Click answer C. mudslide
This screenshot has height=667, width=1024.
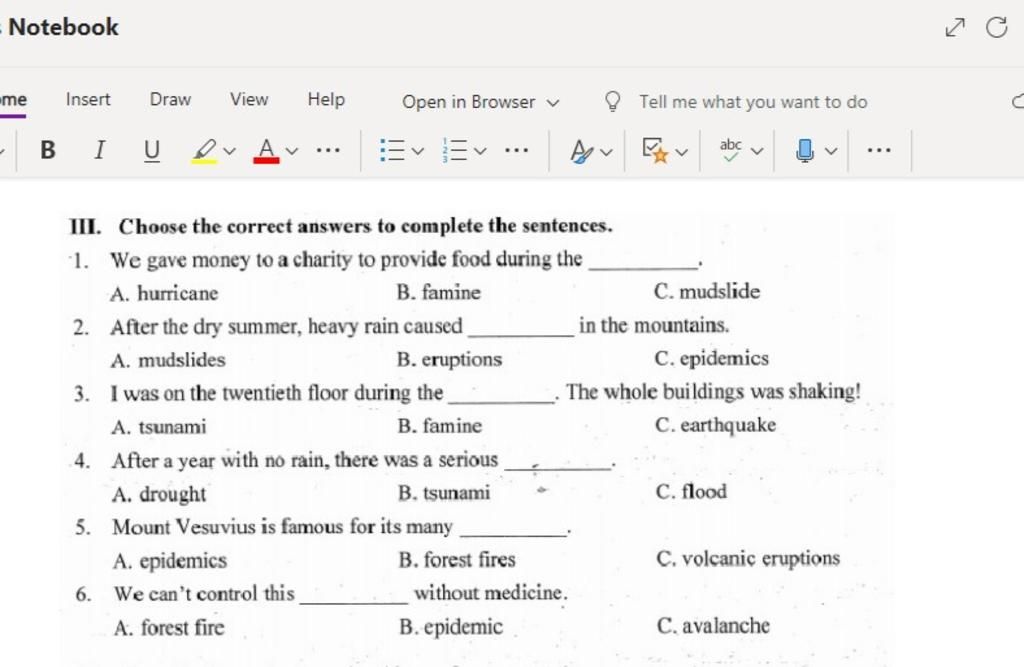click(x=707, y=291)
